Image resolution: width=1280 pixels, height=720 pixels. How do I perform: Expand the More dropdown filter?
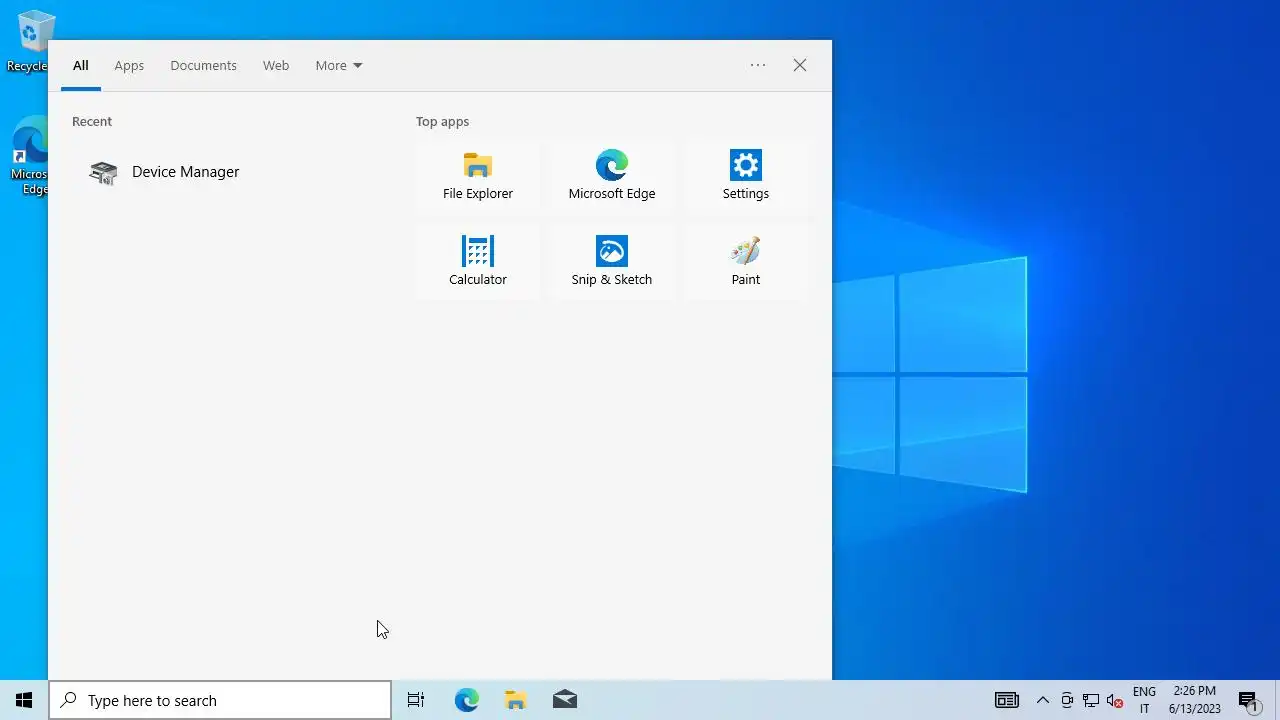pos(339,65)
